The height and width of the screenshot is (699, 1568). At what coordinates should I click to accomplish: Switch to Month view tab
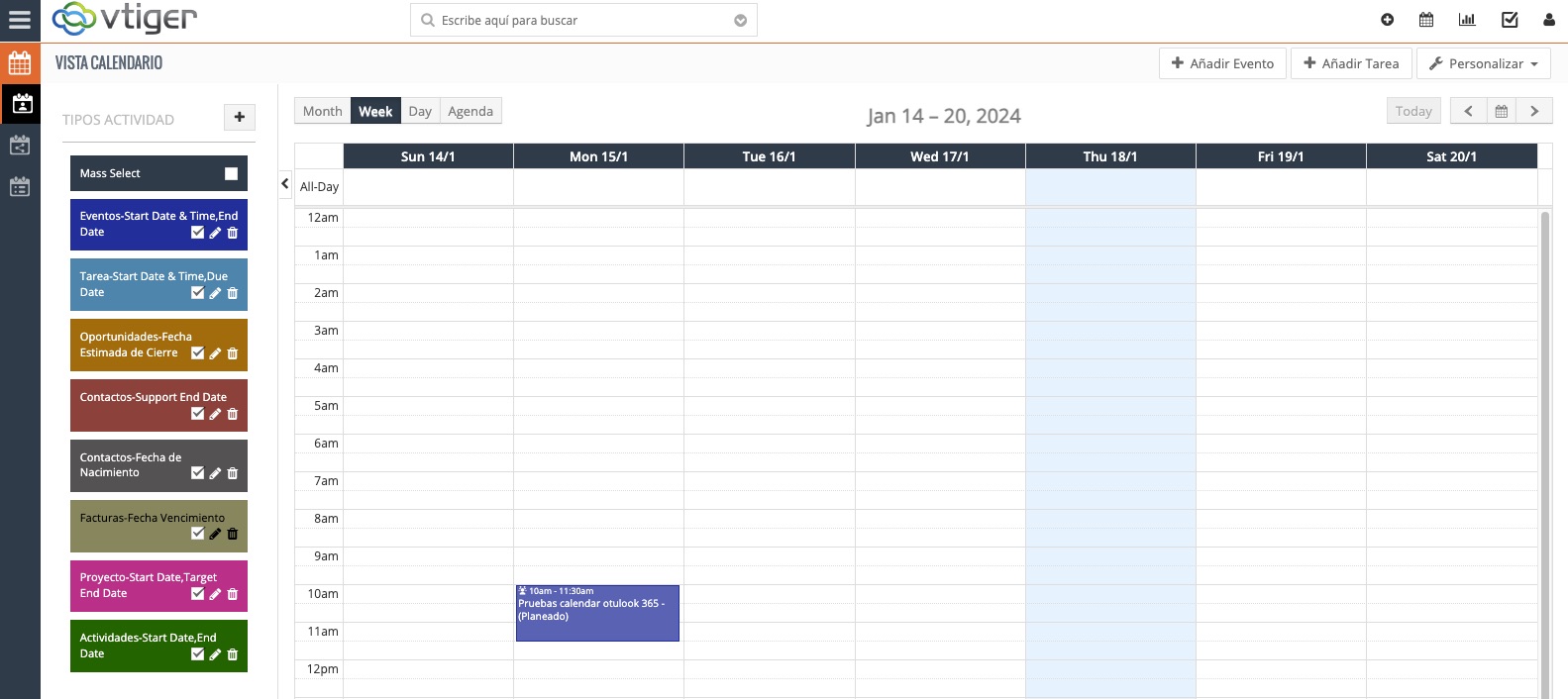point(322,111)
